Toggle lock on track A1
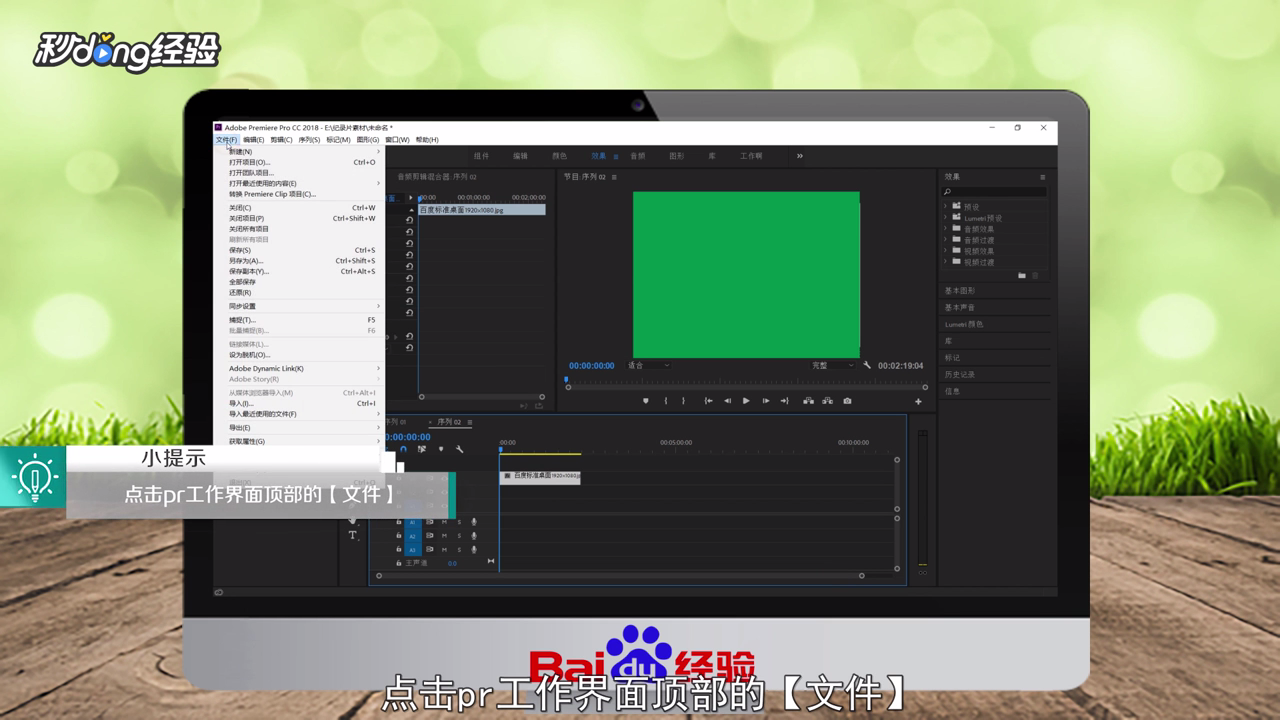Image resolution: width=1280 pixels, height=720 pixels. click(398, 522)
